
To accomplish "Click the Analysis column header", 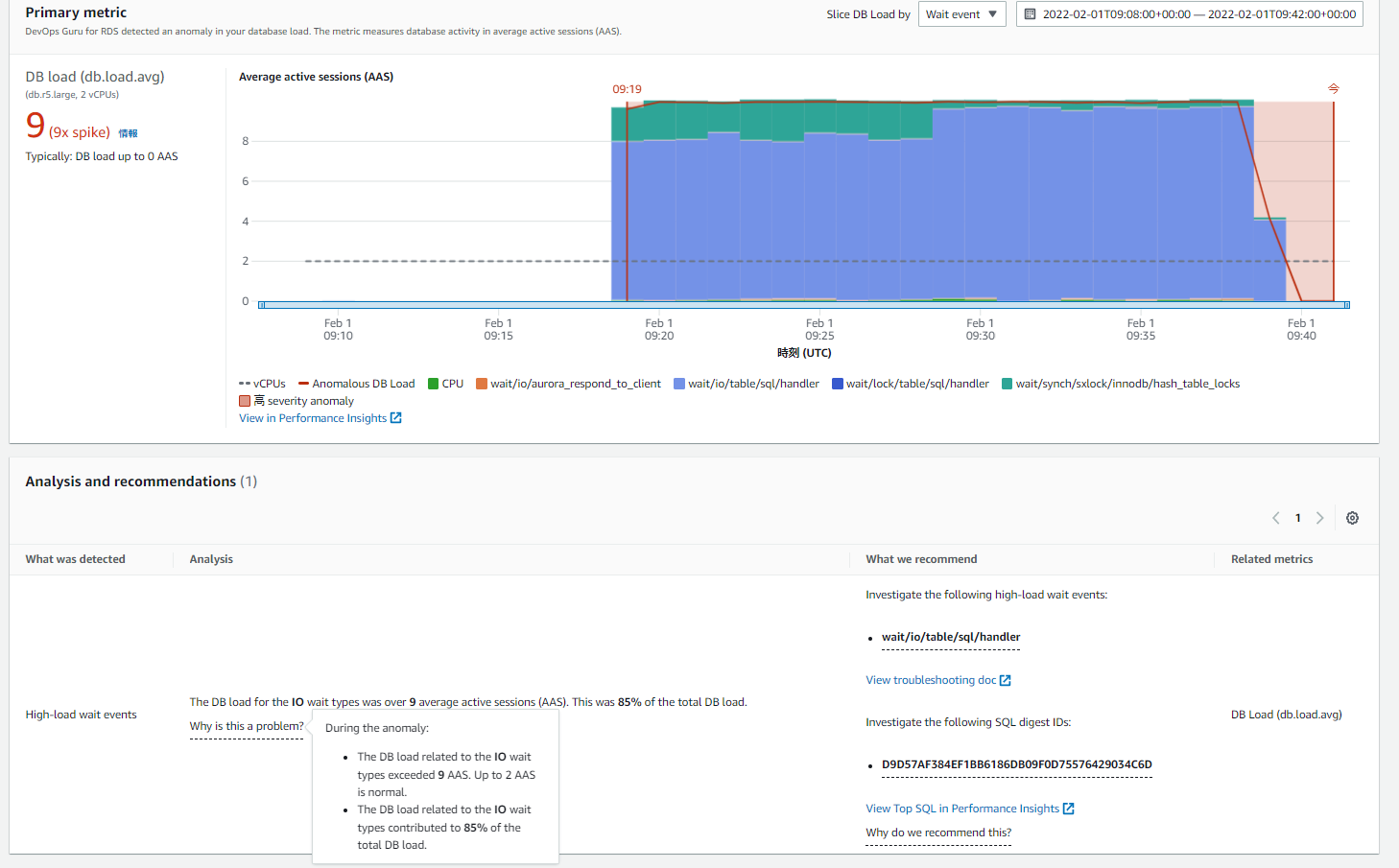I will click(211, 559).
